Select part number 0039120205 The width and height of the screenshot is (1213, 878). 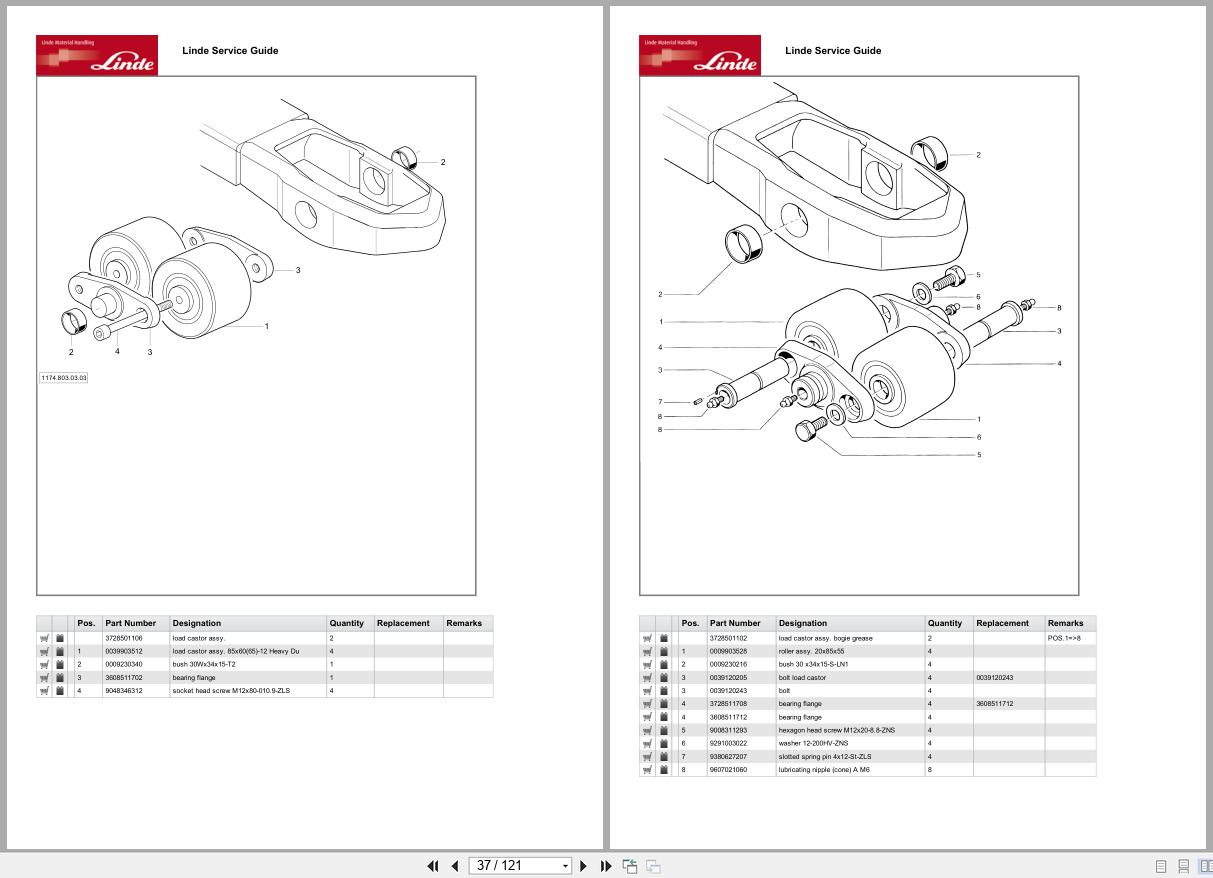pos(728,677)
